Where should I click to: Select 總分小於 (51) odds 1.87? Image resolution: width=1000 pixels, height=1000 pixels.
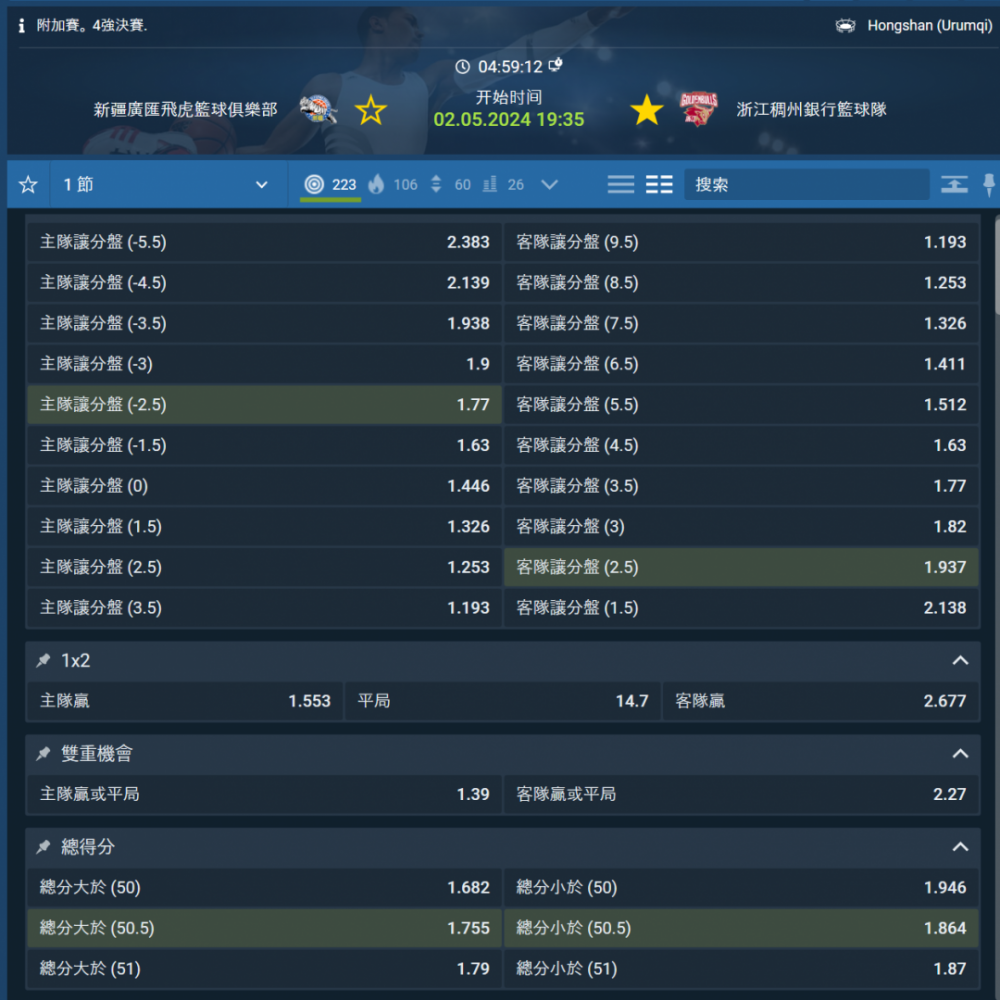click(741, 969)
